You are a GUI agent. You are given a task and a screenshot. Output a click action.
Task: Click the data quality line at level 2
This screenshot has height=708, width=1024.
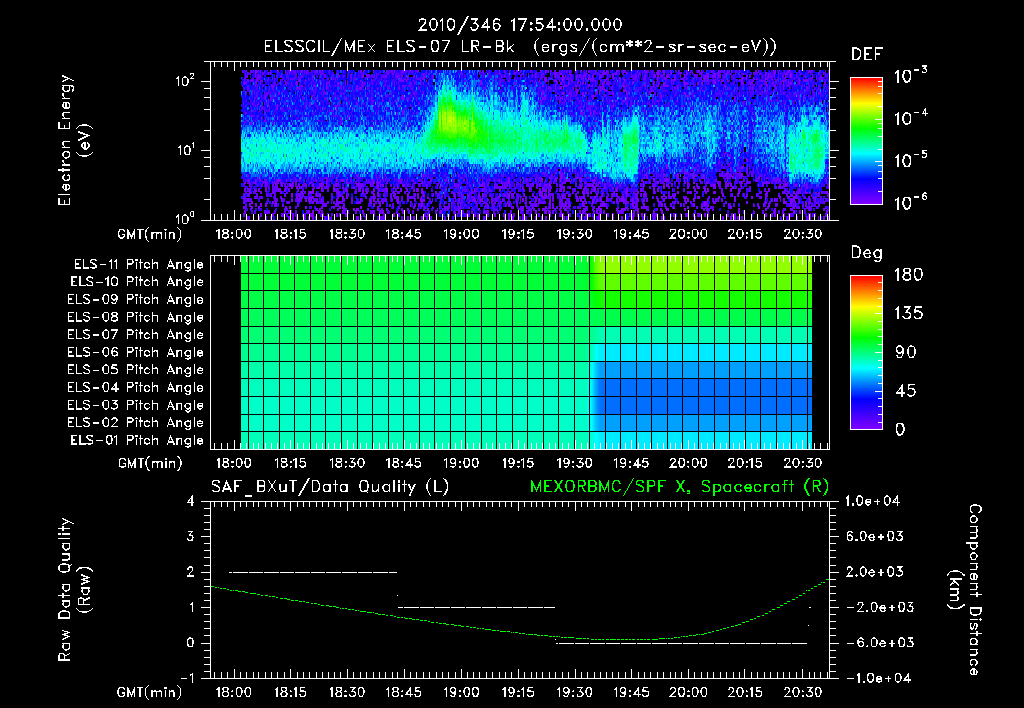pos(313,572)
